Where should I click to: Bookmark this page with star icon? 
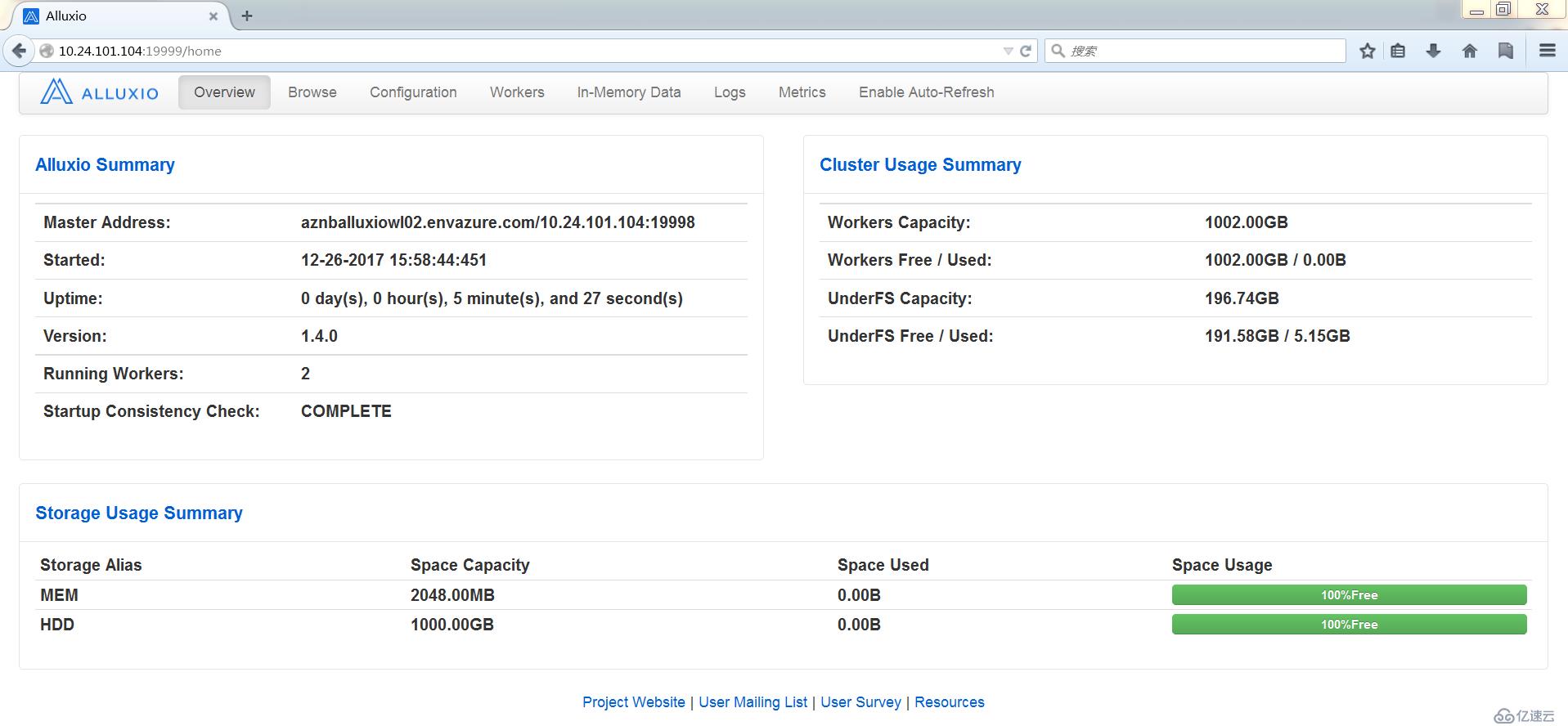pyautogui.click(x=1367, y=51)
